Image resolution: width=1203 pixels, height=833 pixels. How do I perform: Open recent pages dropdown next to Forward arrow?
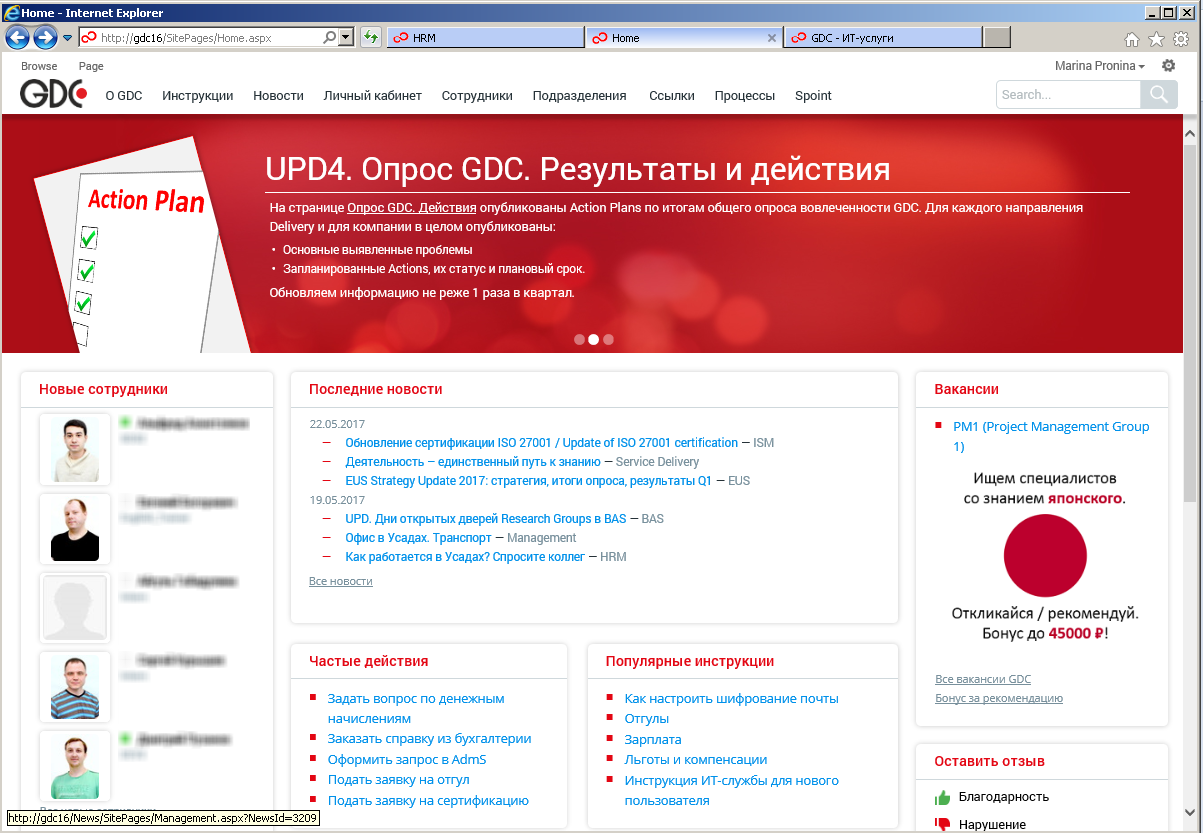(67, 38)
